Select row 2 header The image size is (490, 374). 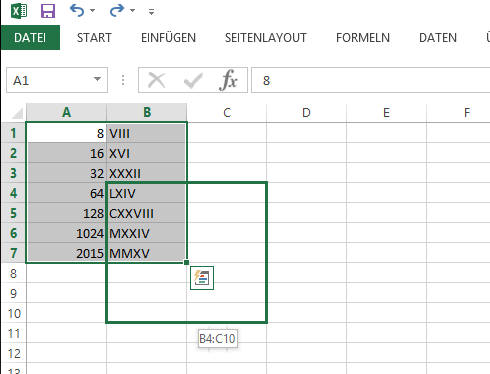coord(14,153)
